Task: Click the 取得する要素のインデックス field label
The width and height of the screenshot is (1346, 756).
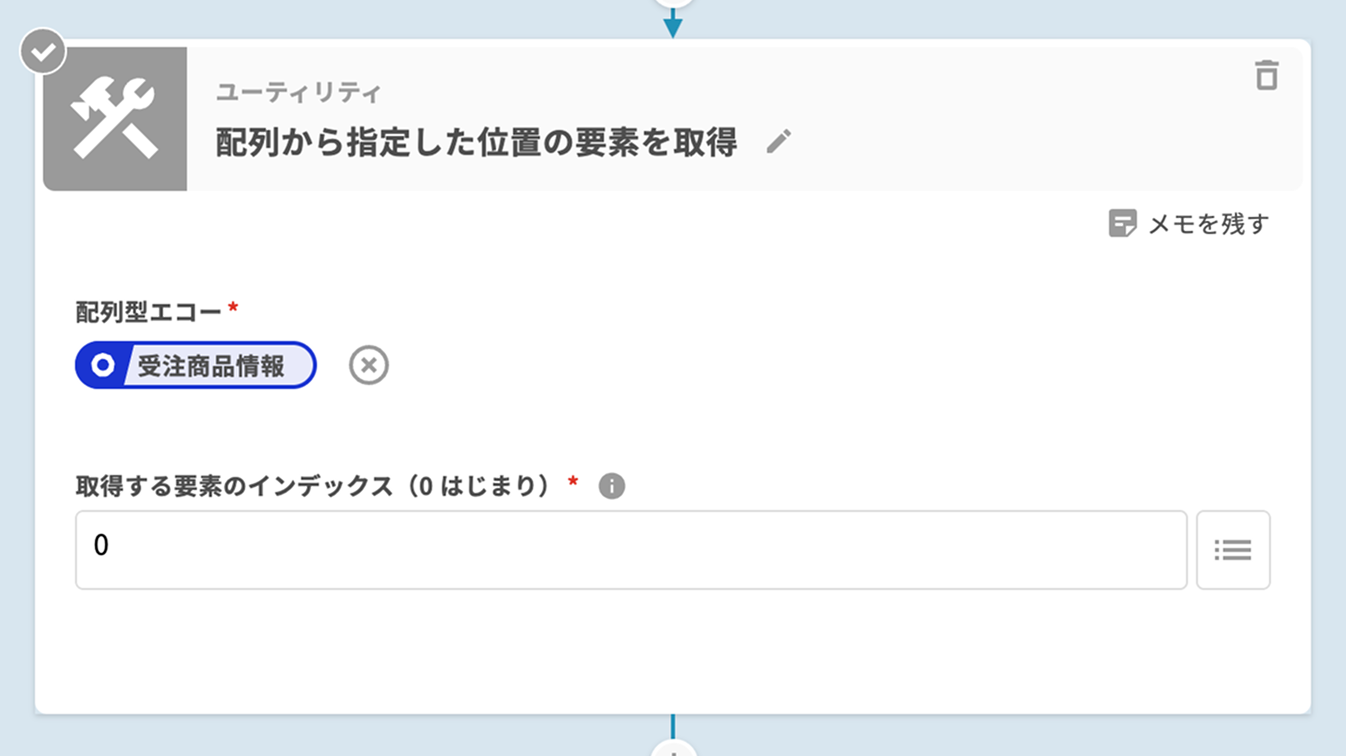Action: tap(314, 486)
